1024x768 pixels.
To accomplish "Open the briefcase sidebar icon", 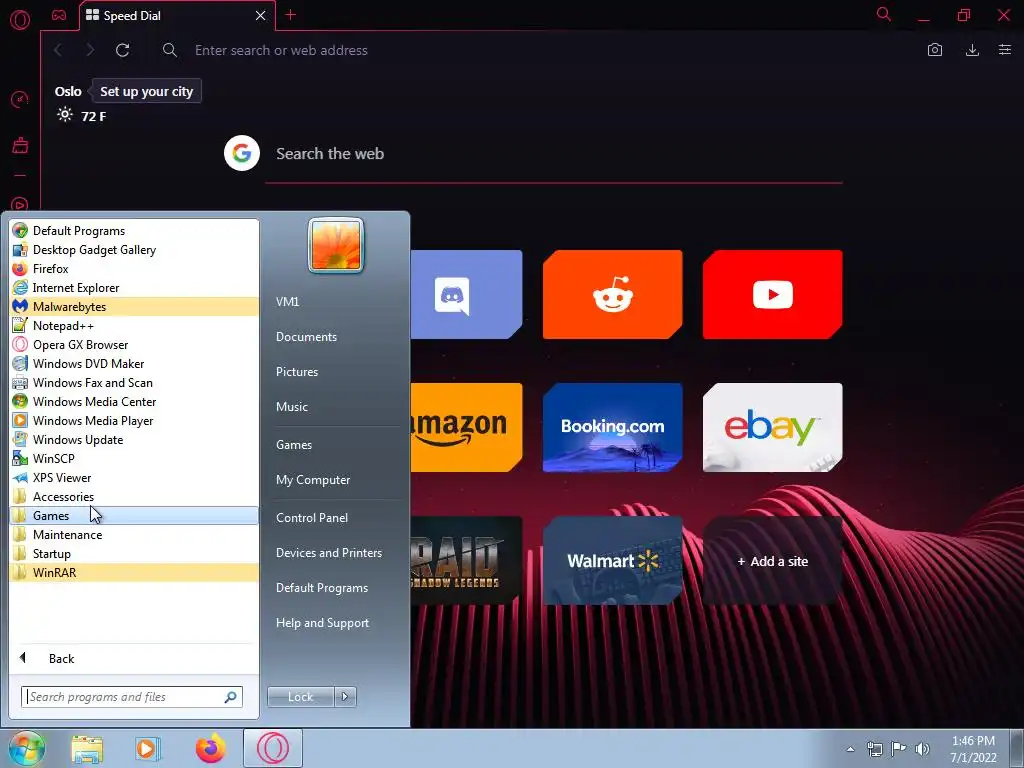I will pyautogui.click(x=20, y=145).
